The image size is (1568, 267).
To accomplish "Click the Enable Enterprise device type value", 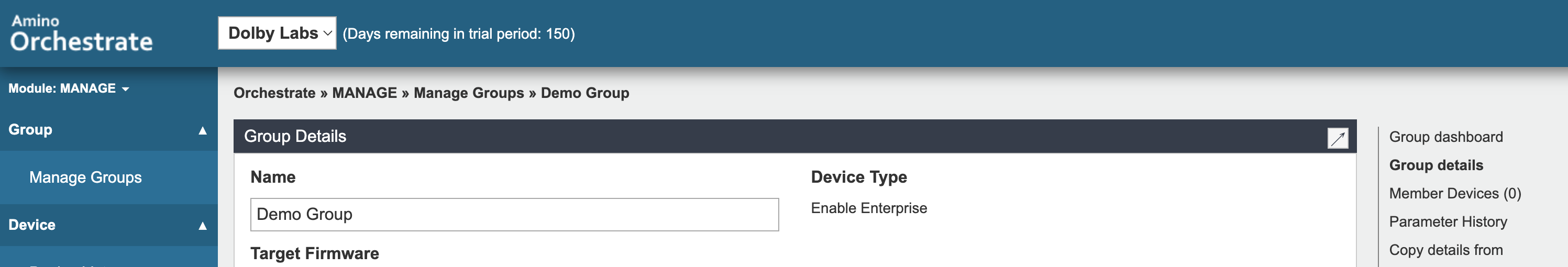I will (869, 208).
